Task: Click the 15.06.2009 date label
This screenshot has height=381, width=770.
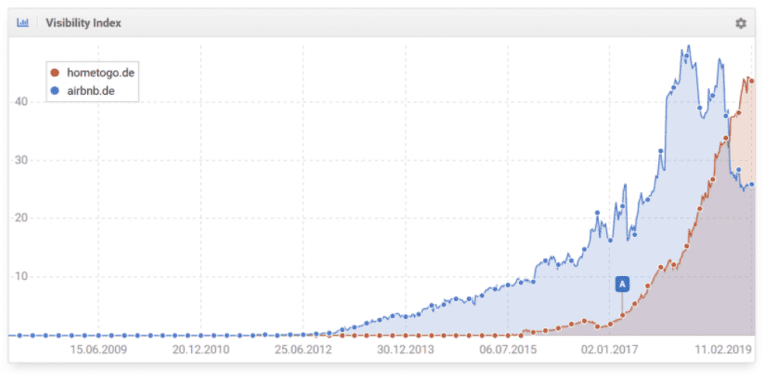Action: (x=98, y=350)
